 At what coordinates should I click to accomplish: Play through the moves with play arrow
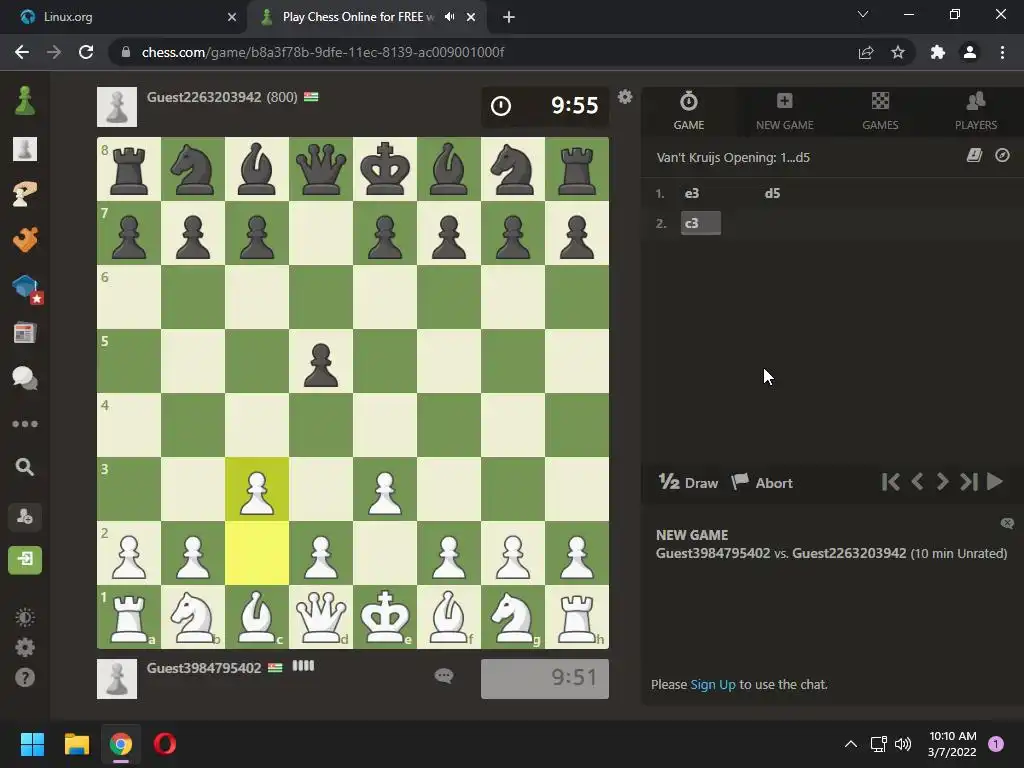coord(995,482)
